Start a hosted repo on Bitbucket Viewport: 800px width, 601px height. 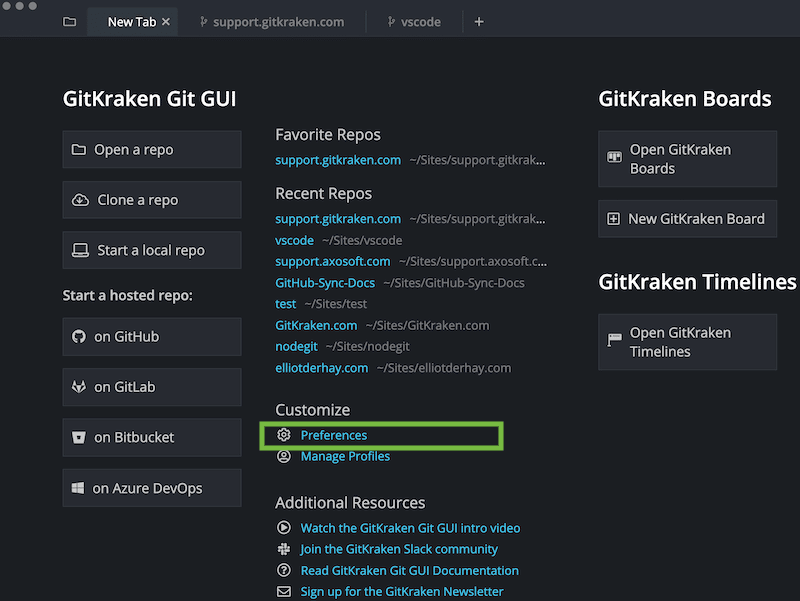[x=152, y=437]
